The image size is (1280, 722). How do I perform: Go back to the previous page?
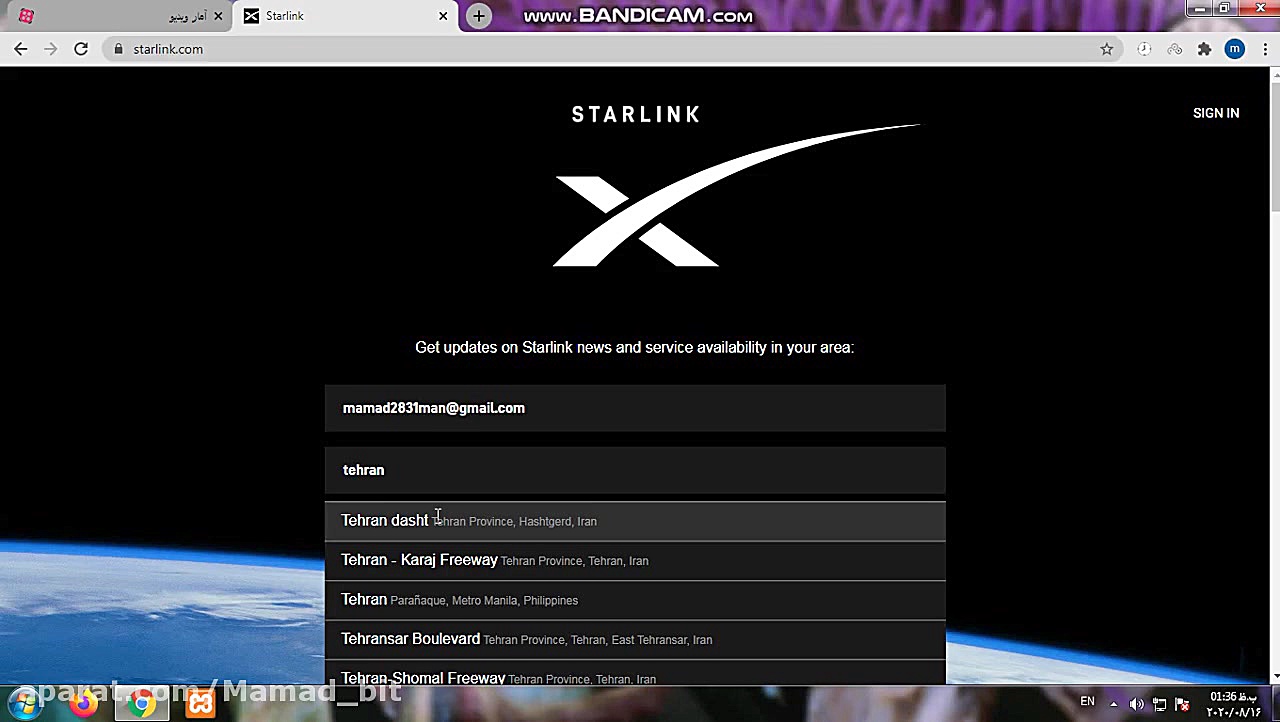coord(21,49)
